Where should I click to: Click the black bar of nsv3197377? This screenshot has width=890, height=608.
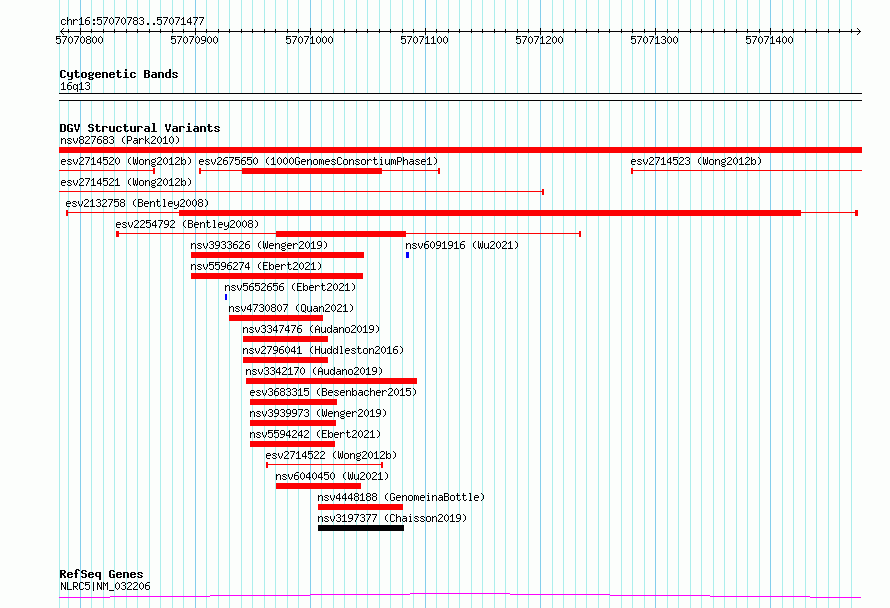tap(361, 528)
